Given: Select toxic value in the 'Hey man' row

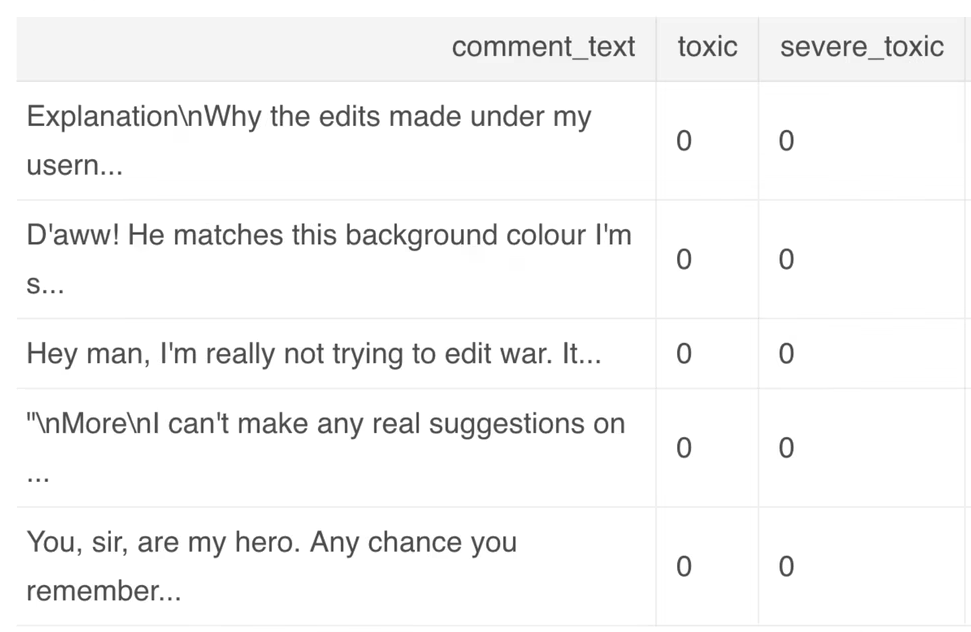Looking at the screenshot, I should [684, 354].
